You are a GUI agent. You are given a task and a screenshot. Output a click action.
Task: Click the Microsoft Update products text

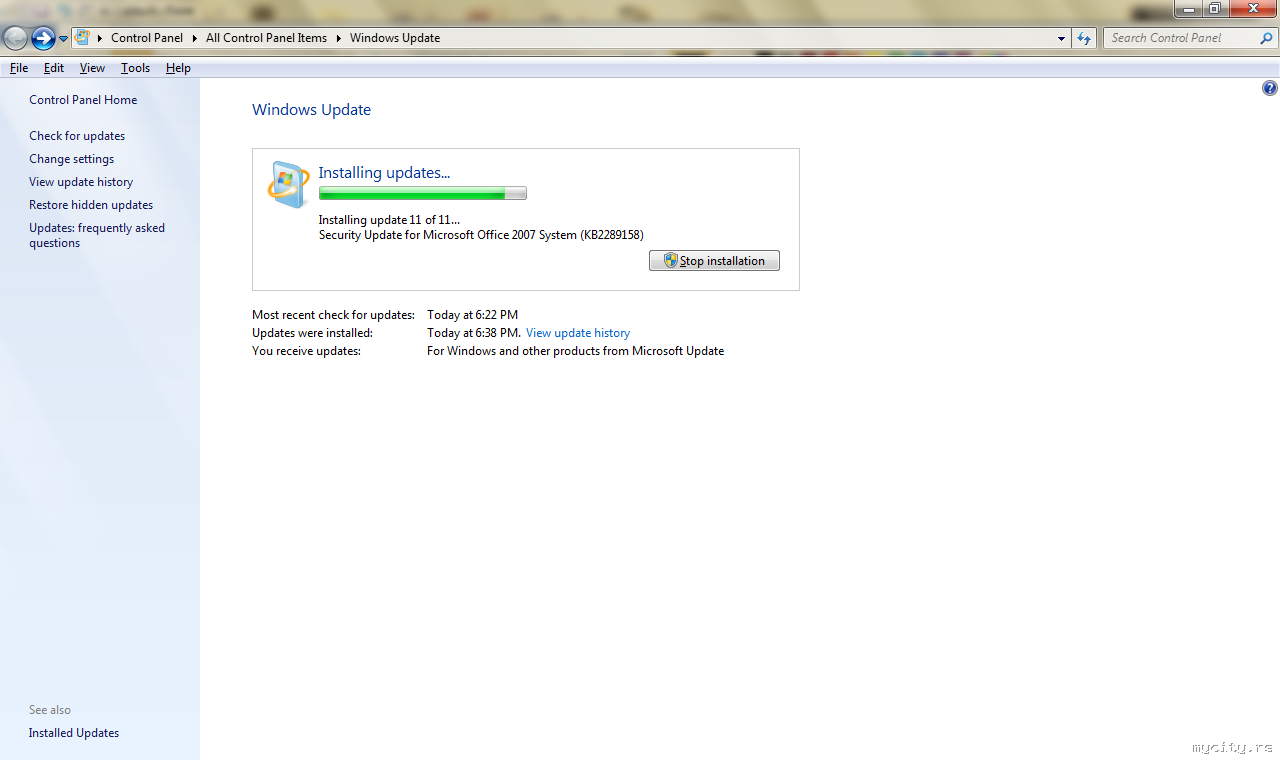575,351
